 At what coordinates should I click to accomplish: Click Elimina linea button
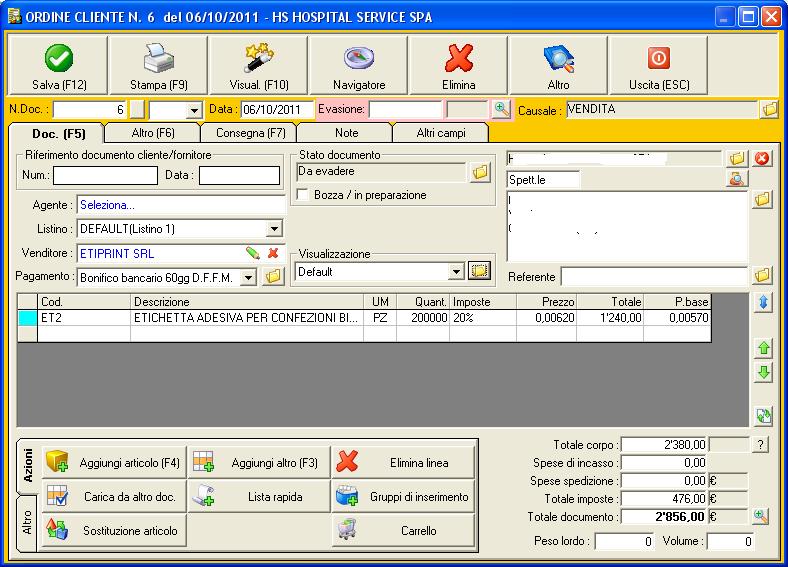(x=403, y=462)
